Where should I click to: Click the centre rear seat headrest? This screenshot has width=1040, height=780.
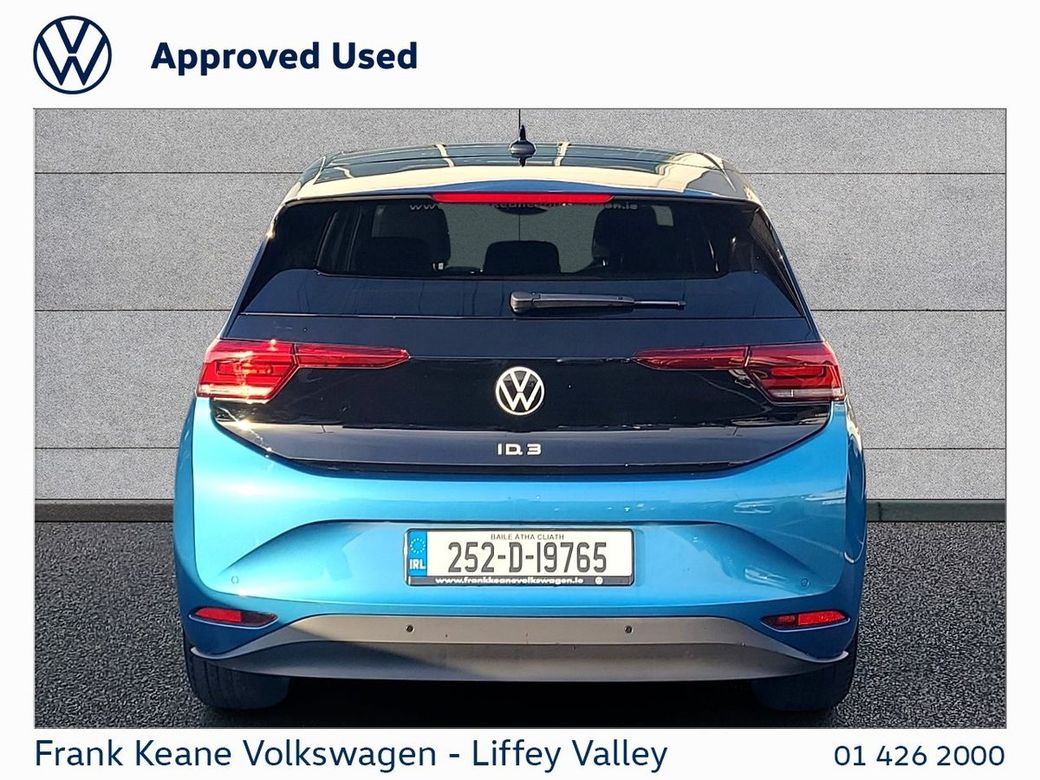[521, 257]
